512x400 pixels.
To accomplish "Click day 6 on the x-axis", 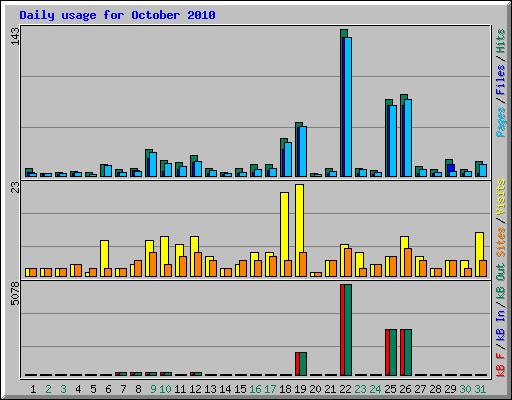I will coord(108,389).
